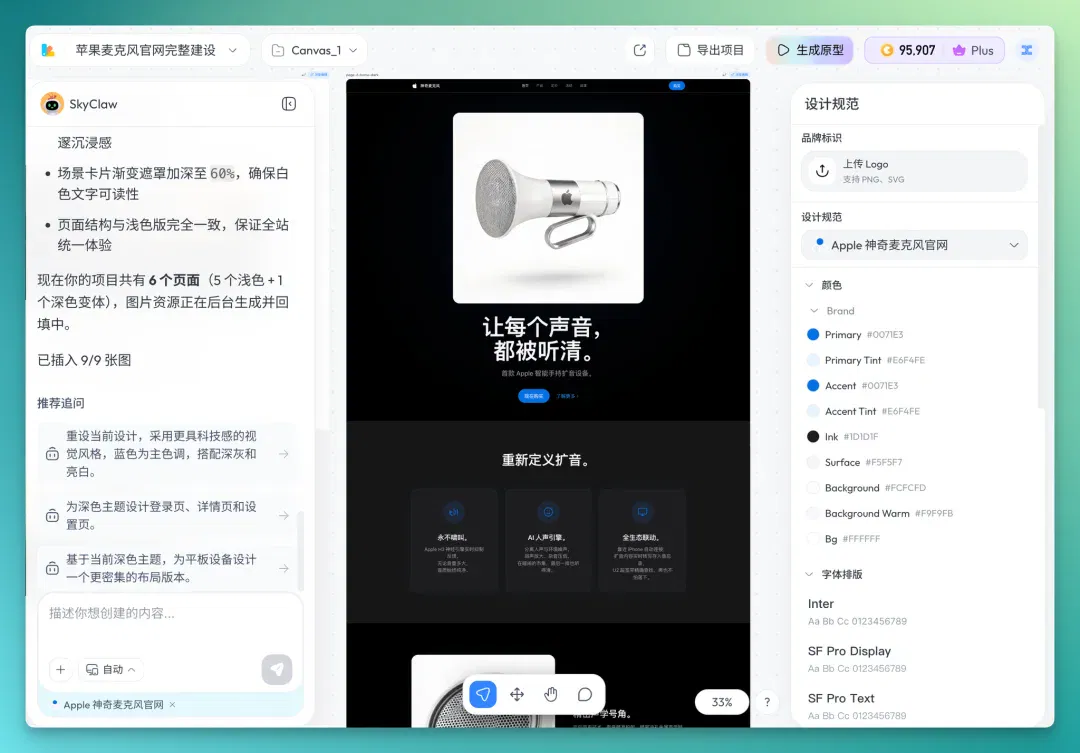
Task: Select the SF Pro Display font entry
Action: (857, 659)
